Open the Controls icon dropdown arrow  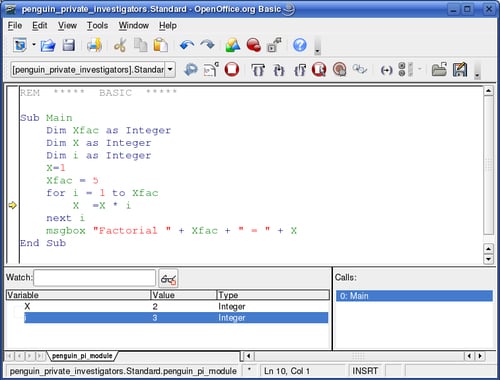pos(420,69)
